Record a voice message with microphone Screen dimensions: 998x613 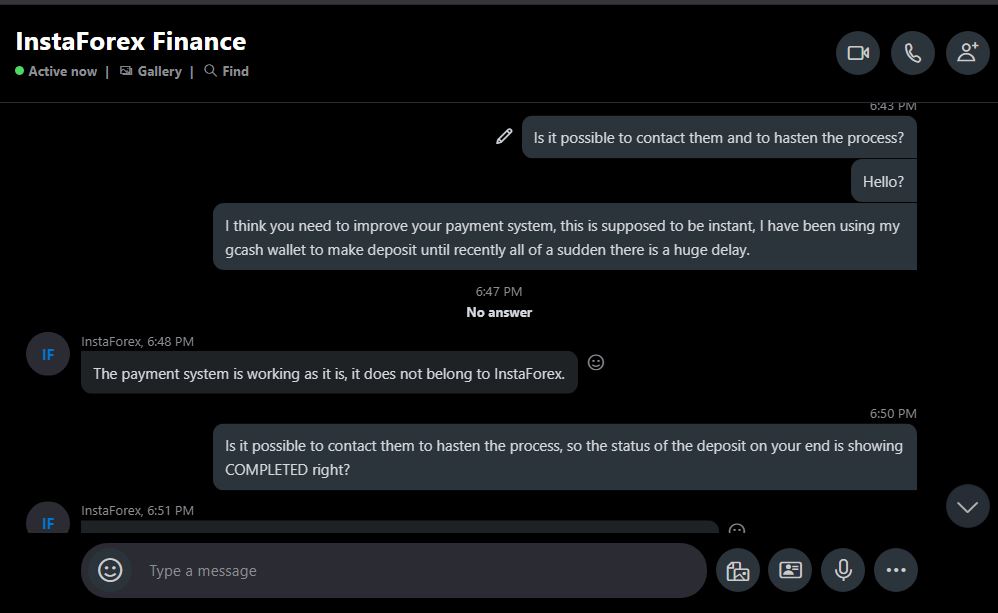843,571
